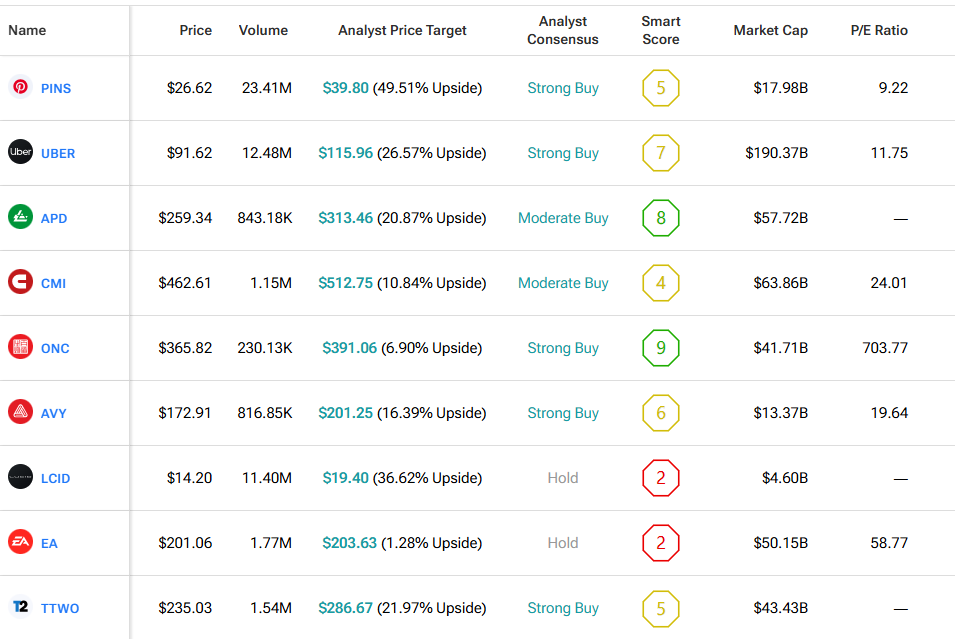Click the APD company logo icon
Screen dimensions: 955x639
(x=20, y=218)
